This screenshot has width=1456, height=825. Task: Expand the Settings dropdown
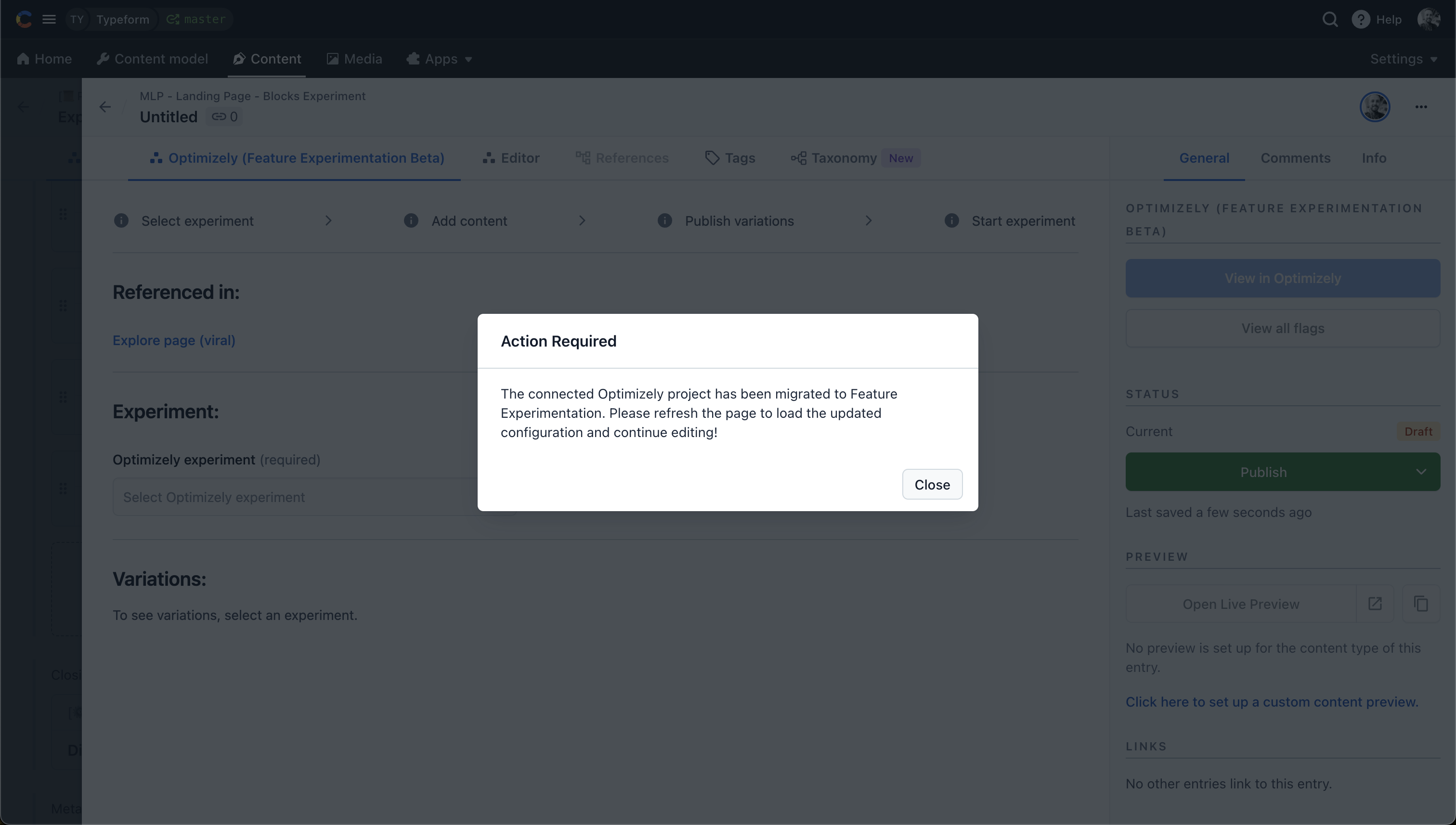[x=1404, y=59]
